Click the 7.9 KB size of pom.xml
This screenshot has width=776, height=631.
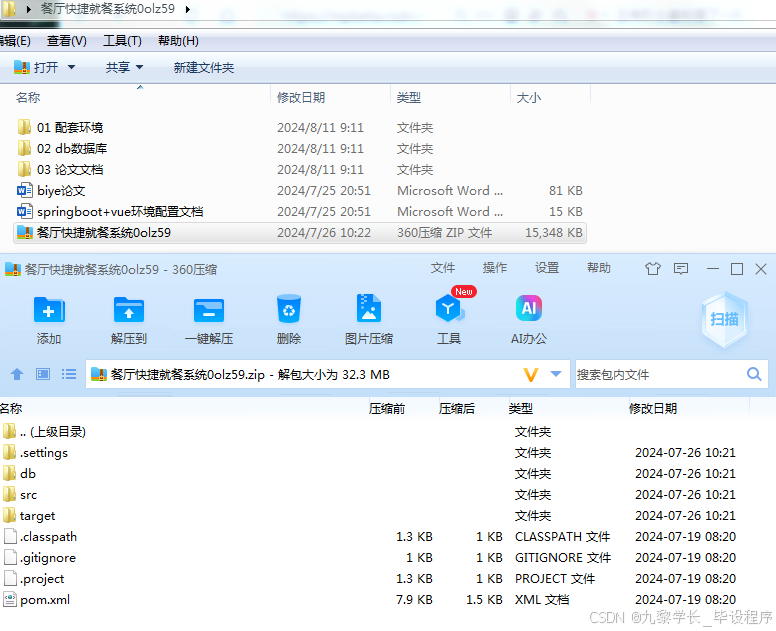[x=414, y=600]
